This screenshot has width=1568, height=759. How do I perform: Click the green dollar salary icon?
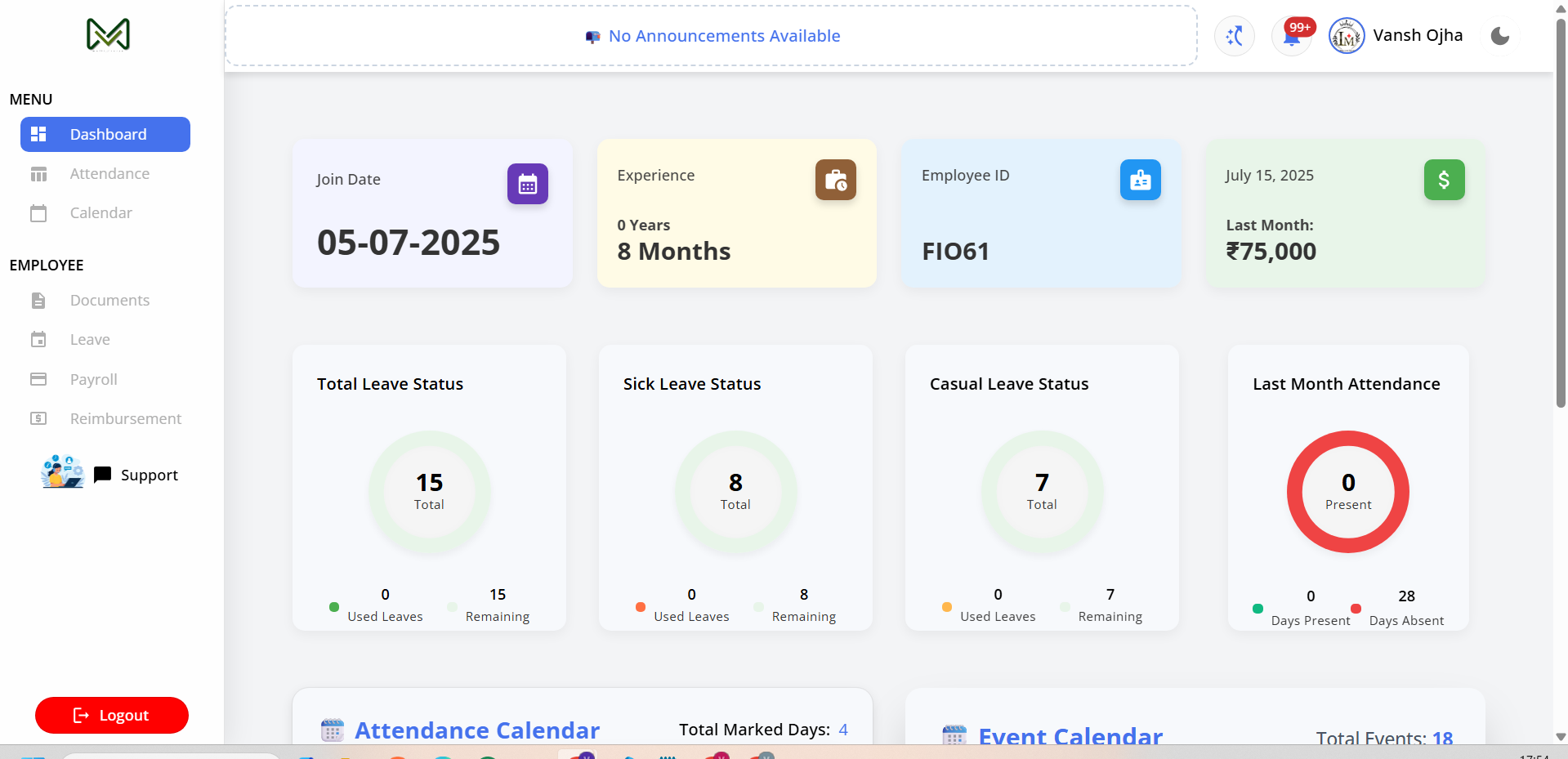1444,180
